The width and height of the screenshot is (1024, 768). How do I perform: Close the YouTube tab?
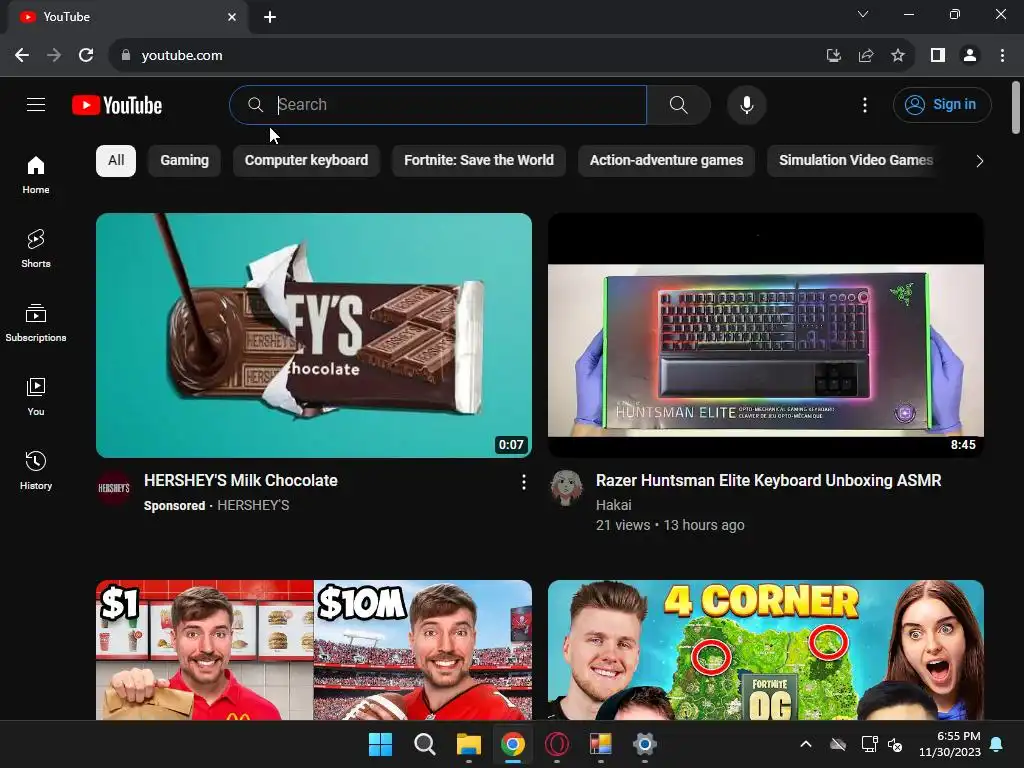click(x=232, y=17)
